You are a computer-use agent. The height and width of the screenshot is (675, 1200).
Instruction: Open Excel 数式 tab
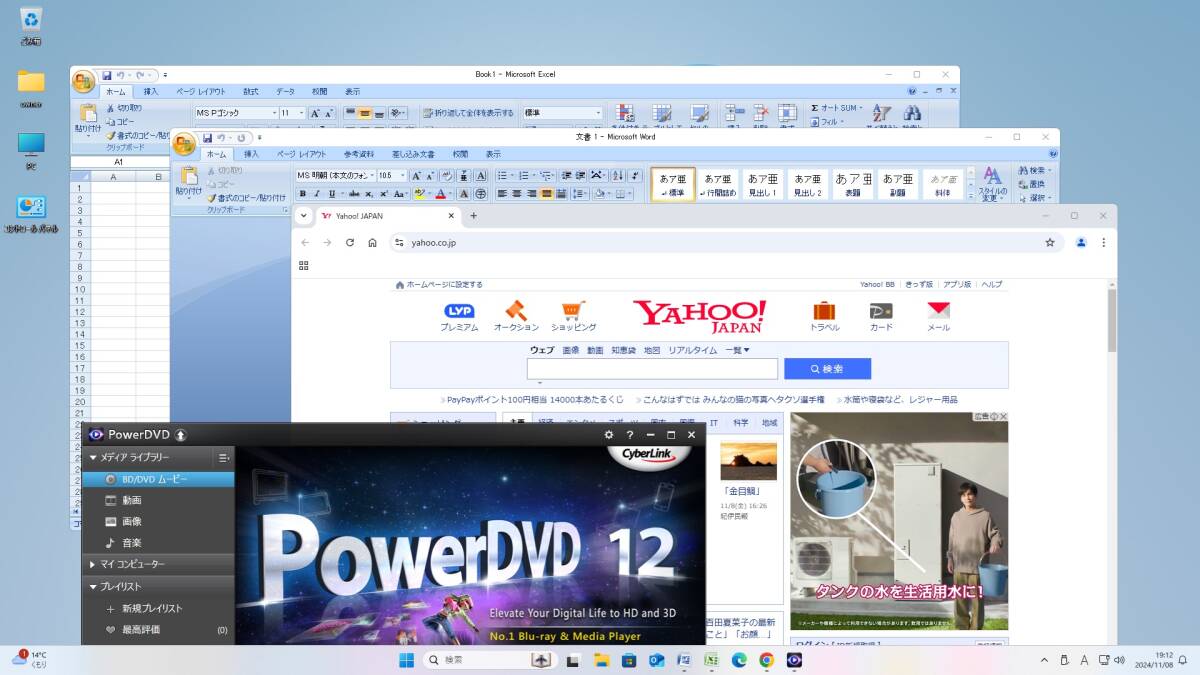pos(250,91)
